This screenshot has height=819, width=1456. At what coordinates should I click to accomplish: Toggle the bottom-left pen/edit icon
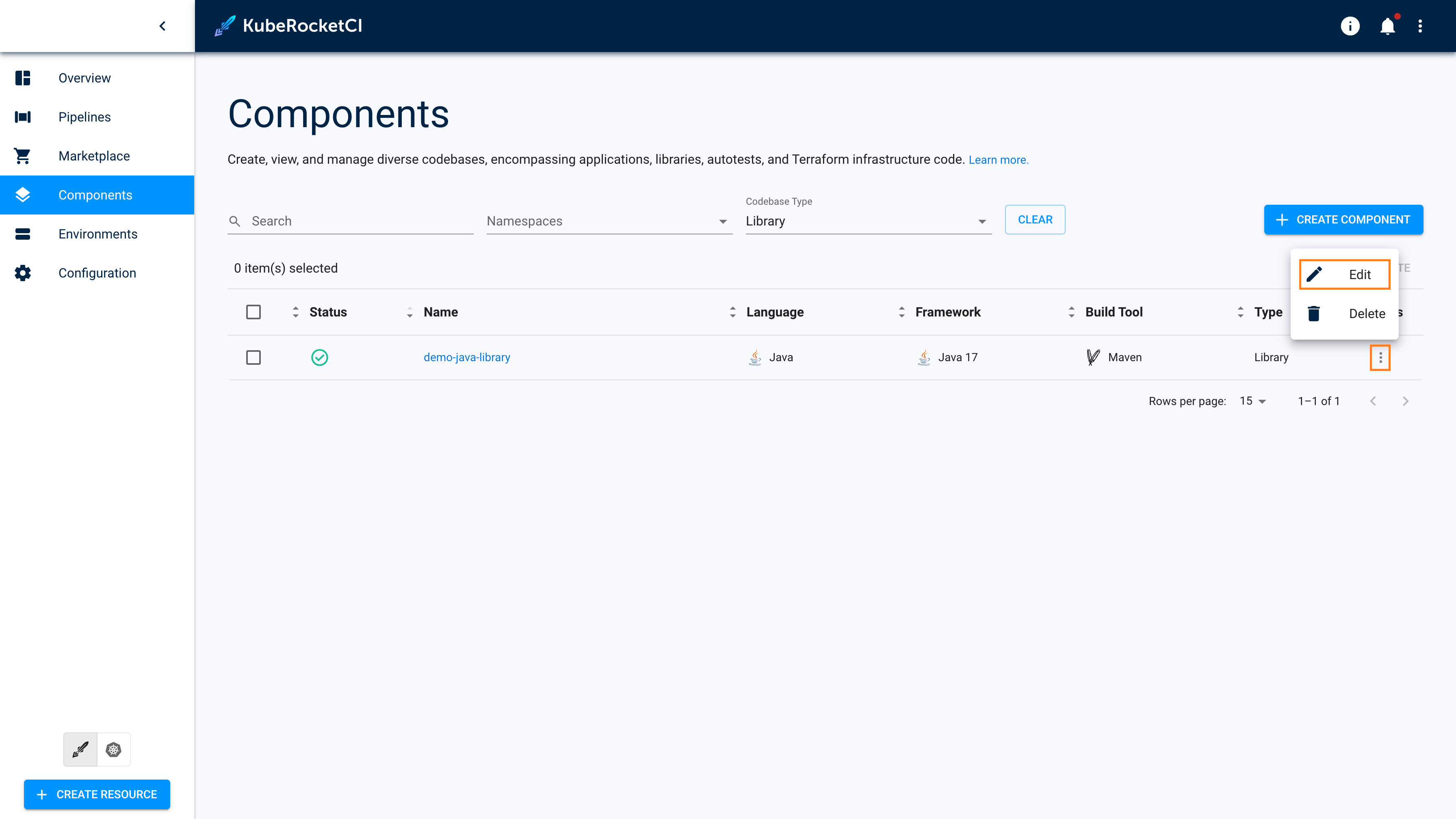(80, 749)
